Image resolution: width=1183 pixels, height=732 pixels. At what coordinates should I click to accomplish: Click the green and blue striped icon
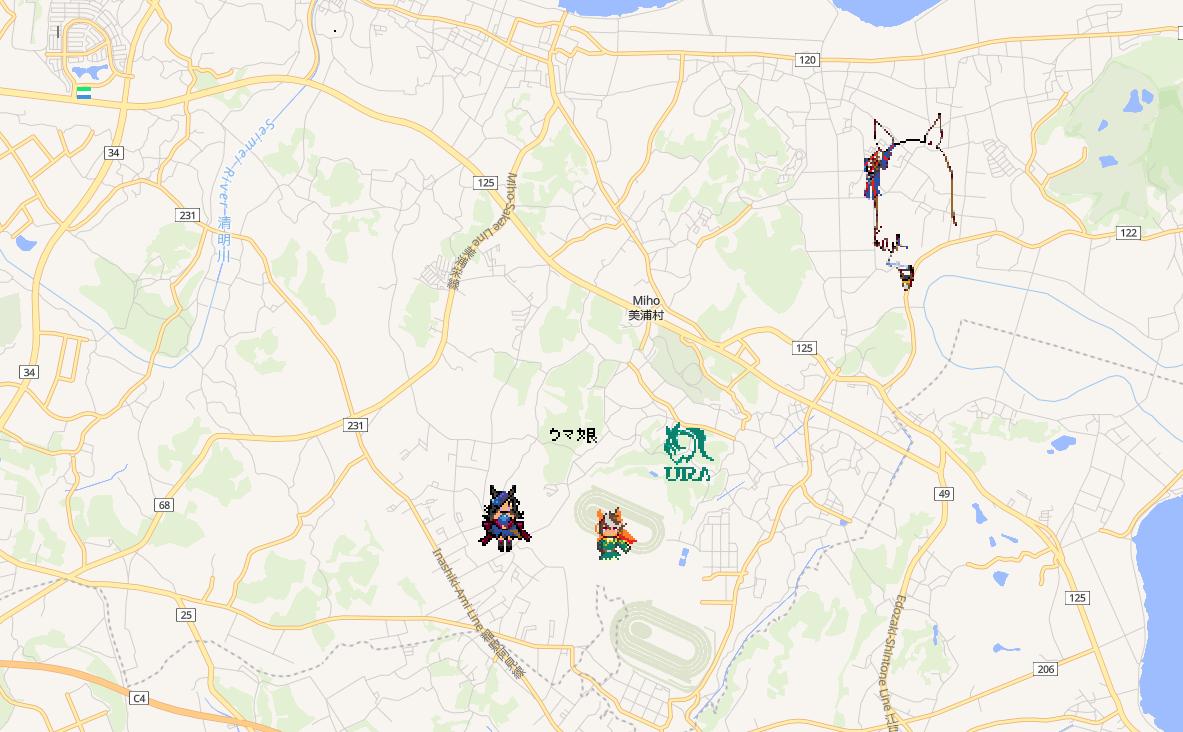(x=84, y=93)
